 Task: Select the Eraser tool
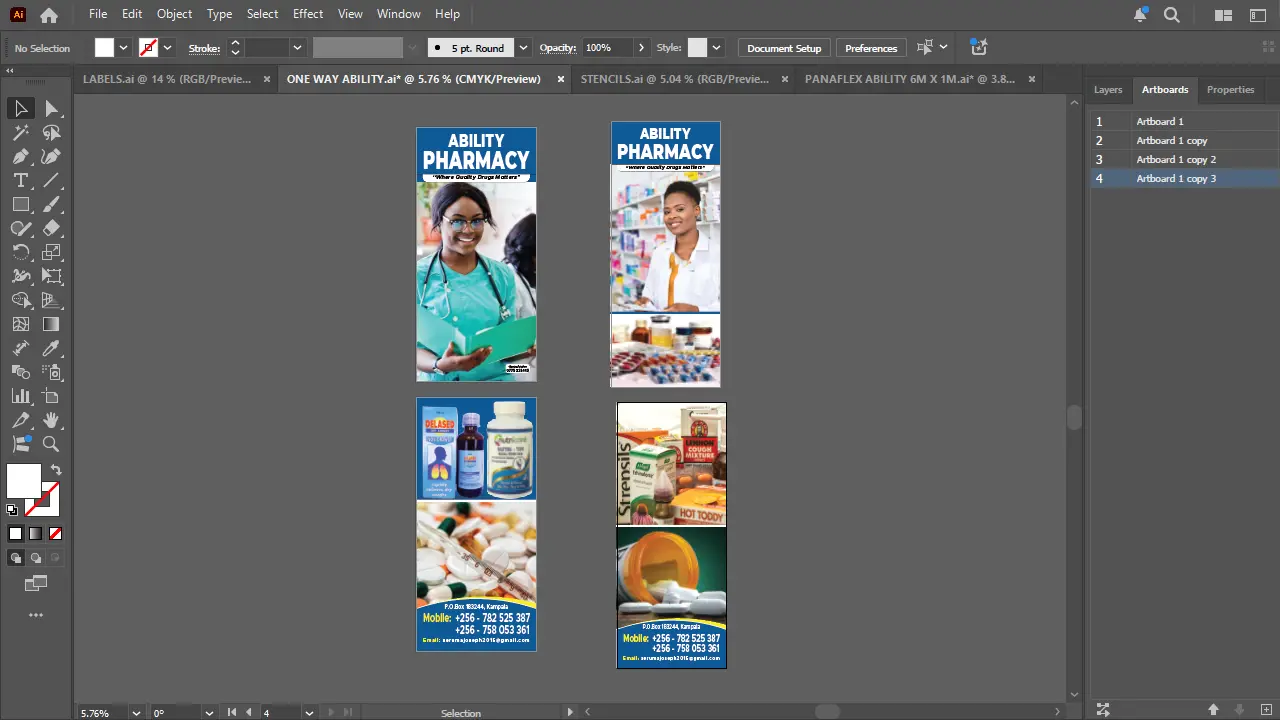coord(52,228)
